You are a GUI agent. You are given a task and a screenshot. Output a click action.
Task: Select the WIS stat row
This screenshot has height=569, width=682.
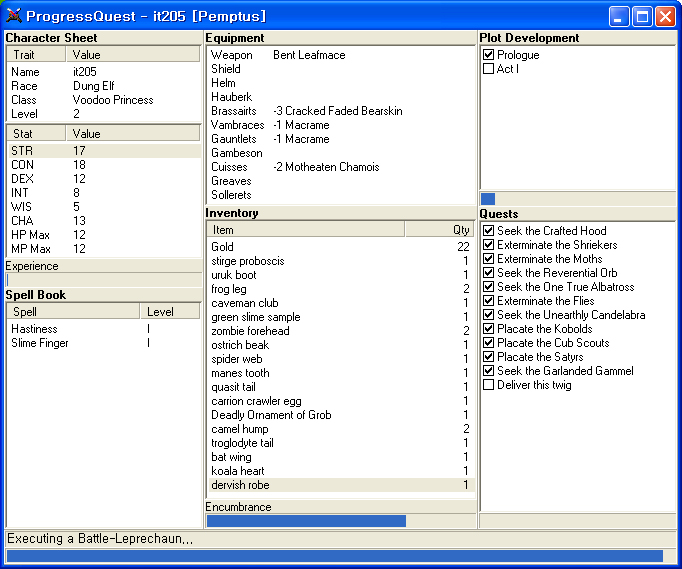coord(104,207)
